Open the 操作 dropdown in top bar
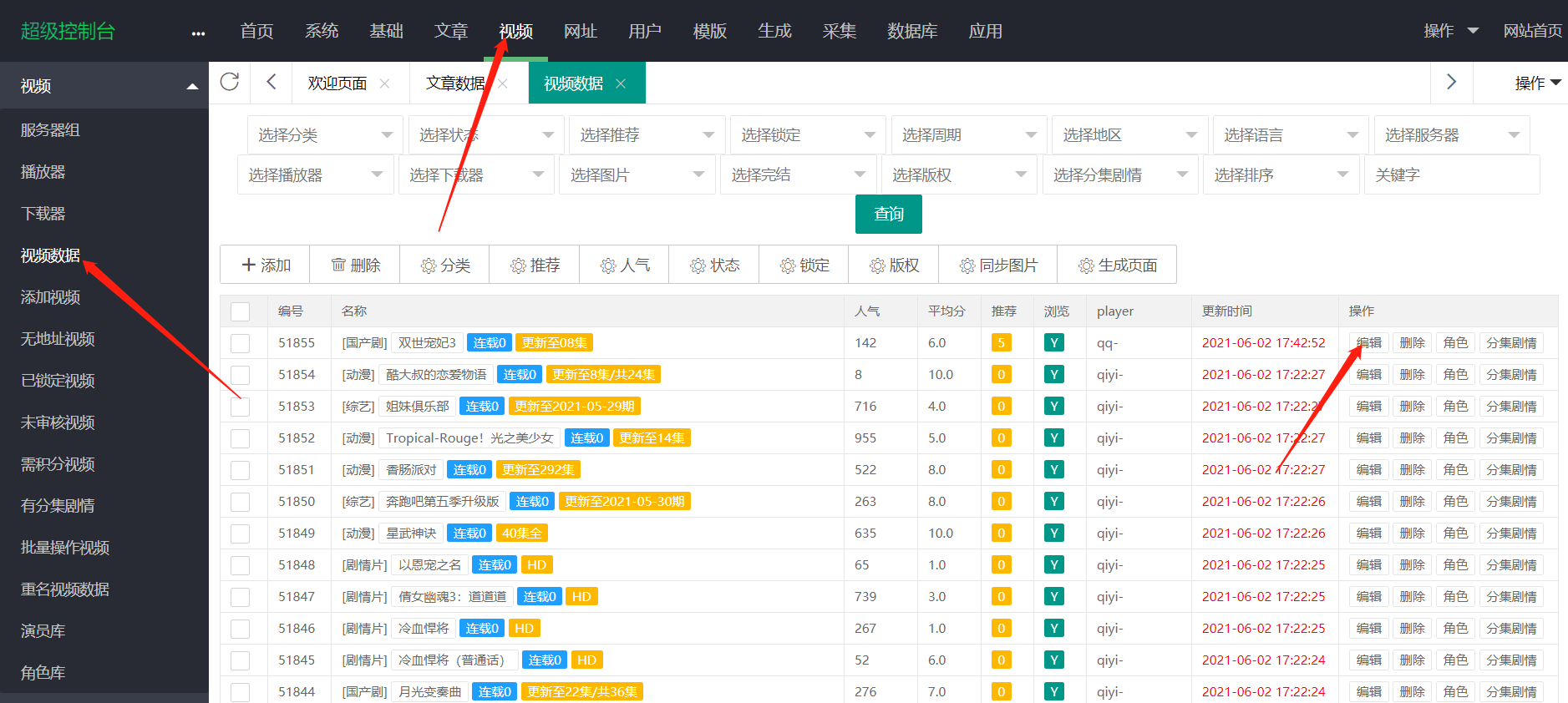Viewport: 1568px width, 703px height. [1451, 31]
